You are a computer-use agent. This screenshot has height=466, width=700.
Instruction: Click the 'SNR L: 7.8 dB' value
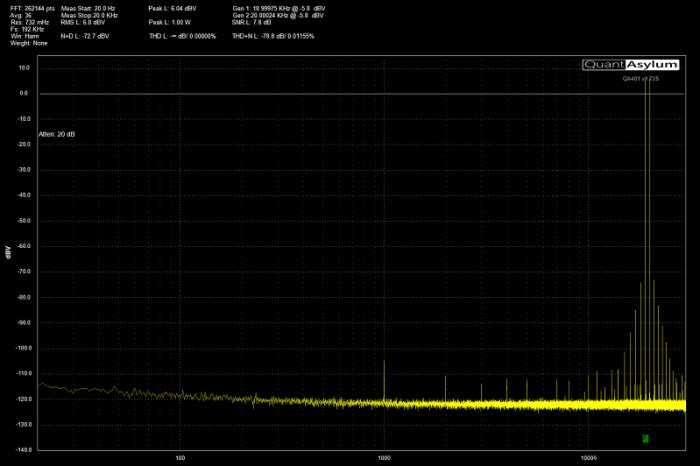click(251, 22)
